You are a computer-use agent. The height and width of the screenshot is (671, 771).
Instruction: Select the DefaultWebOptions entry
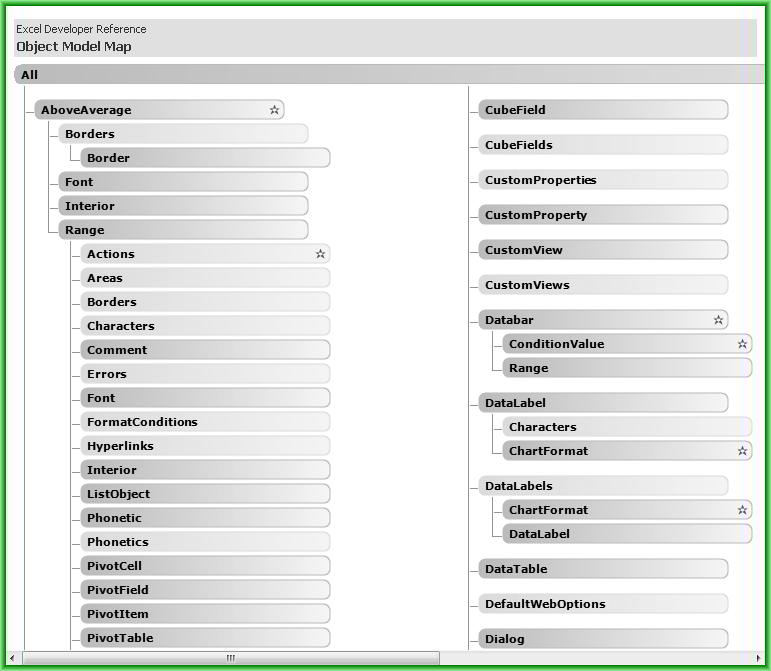pos(603,604)
